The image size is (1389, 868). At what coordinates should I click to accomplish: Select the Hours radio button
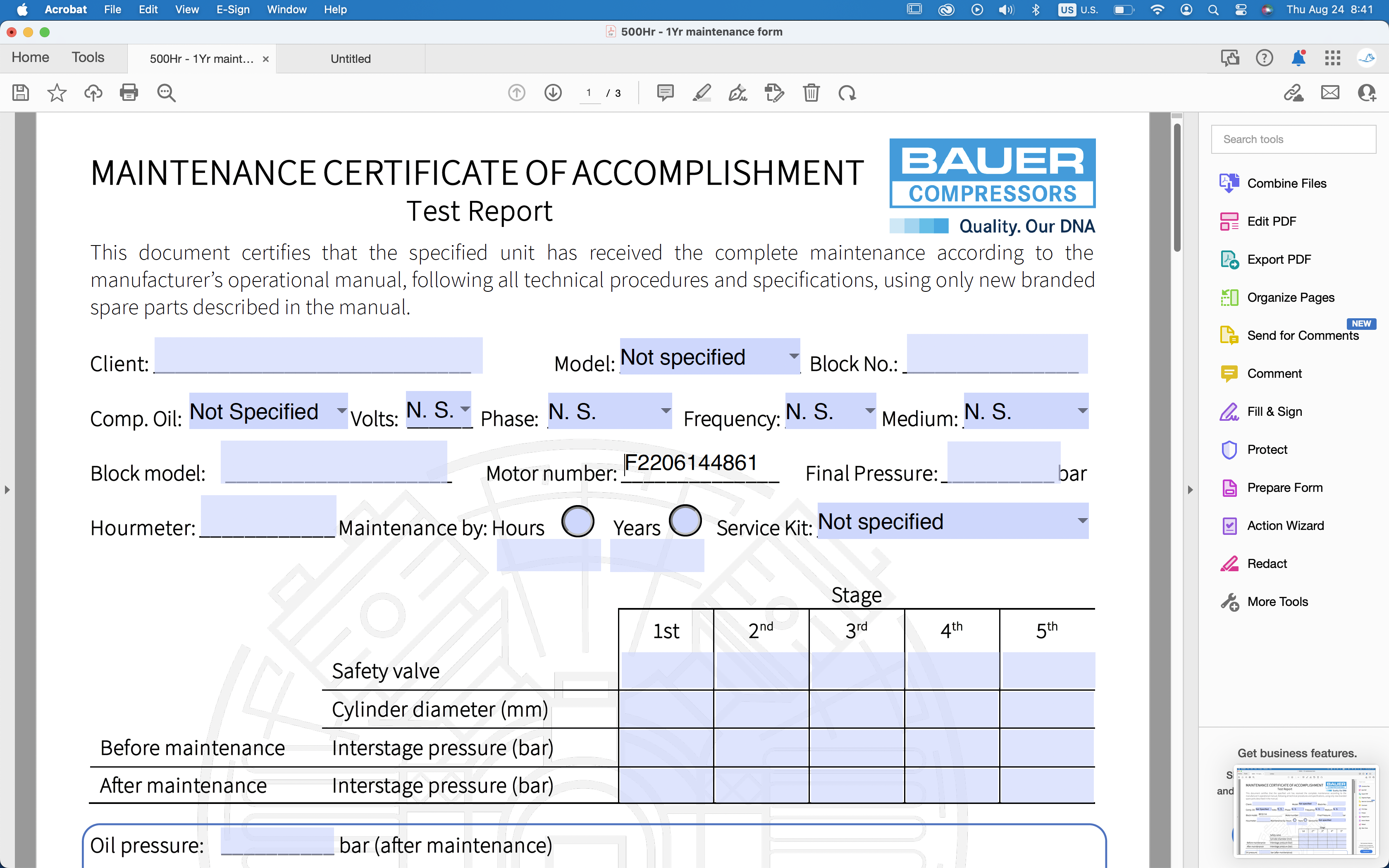pyautogui.click(x=578, y=521)
